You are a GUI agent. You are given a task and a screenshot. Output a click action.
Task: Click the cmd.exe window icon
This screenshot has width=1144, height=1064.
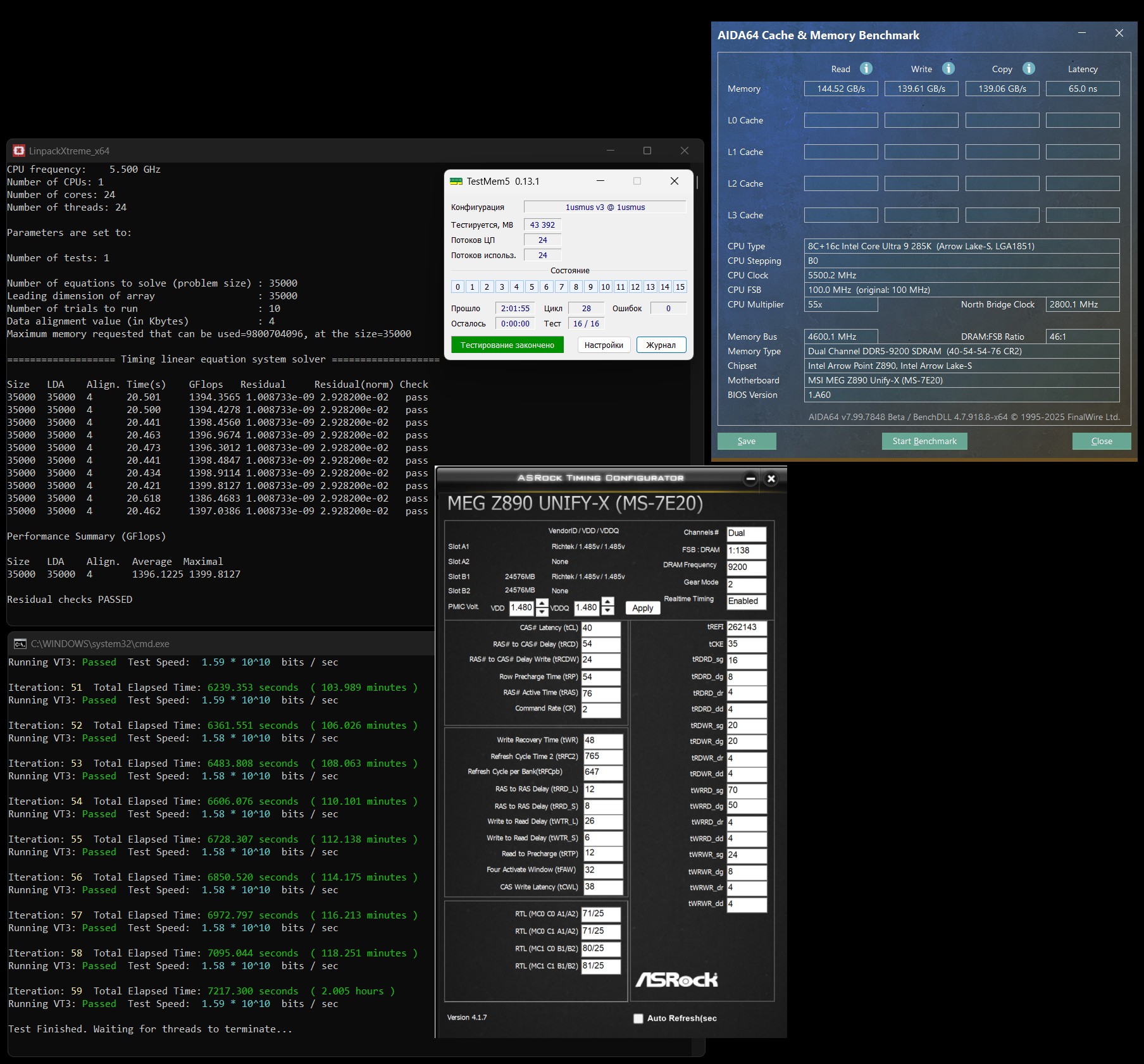20,644
